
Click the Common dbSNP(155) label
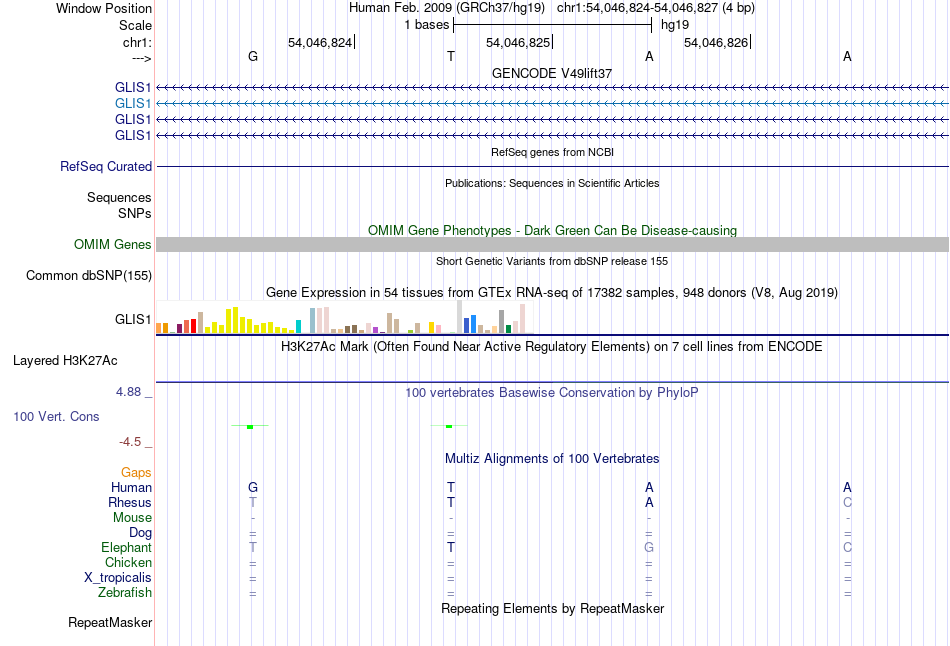88,276
